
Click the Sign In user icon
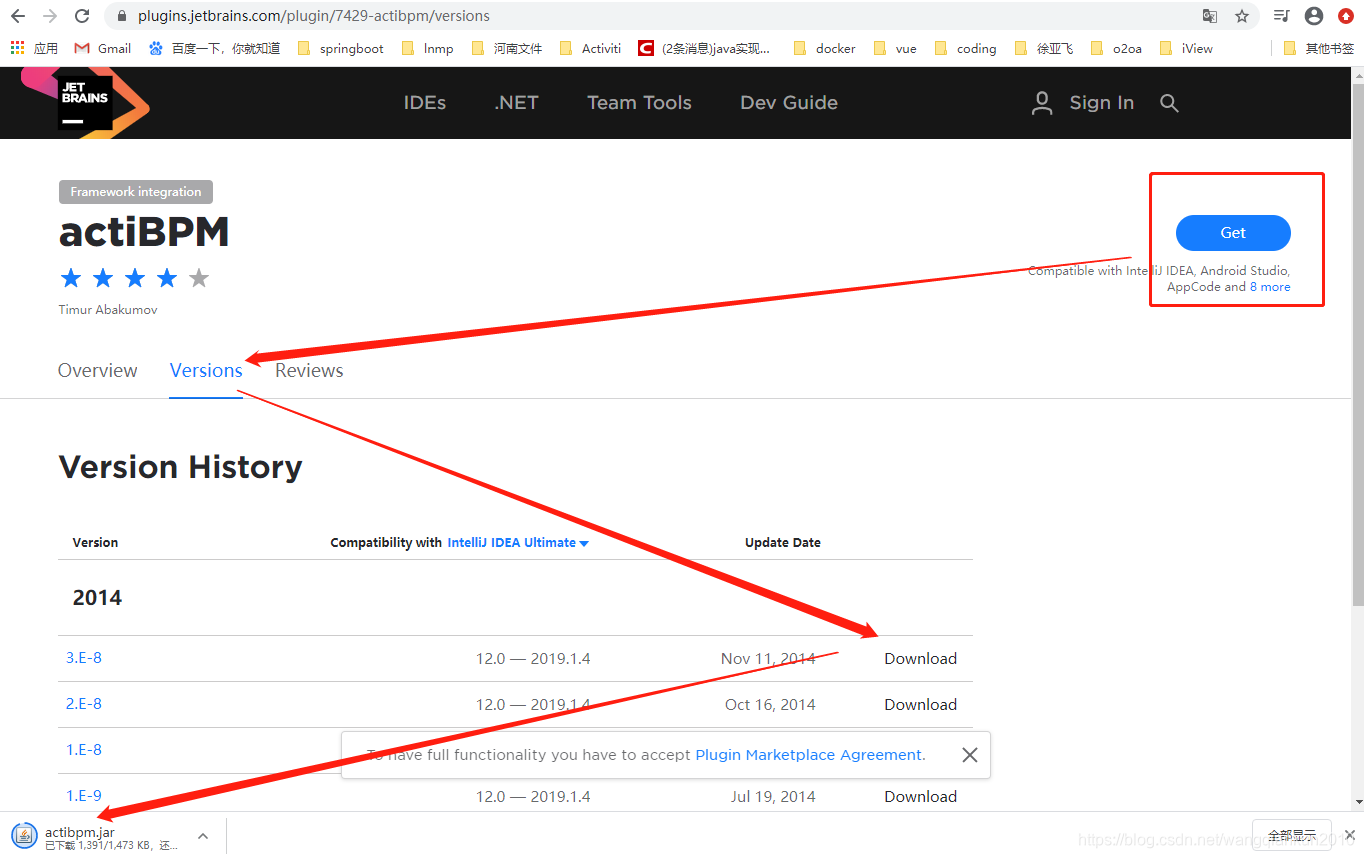point(1042,103)
